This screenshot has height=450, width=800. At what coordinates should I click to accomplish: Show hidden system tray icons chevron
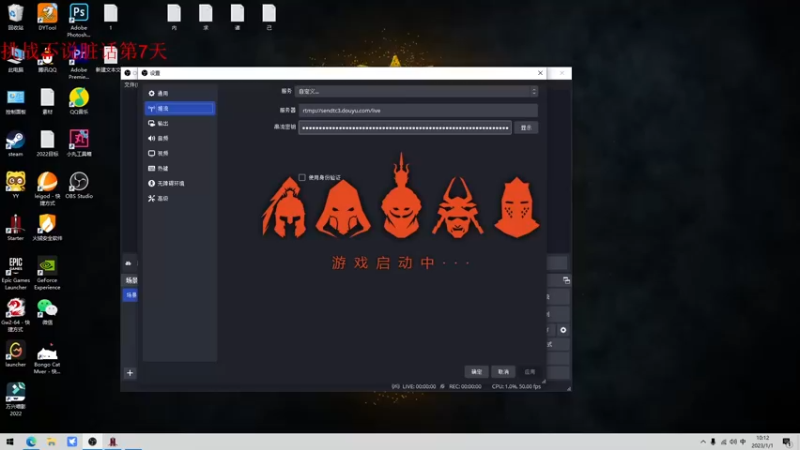coord(703,442)
